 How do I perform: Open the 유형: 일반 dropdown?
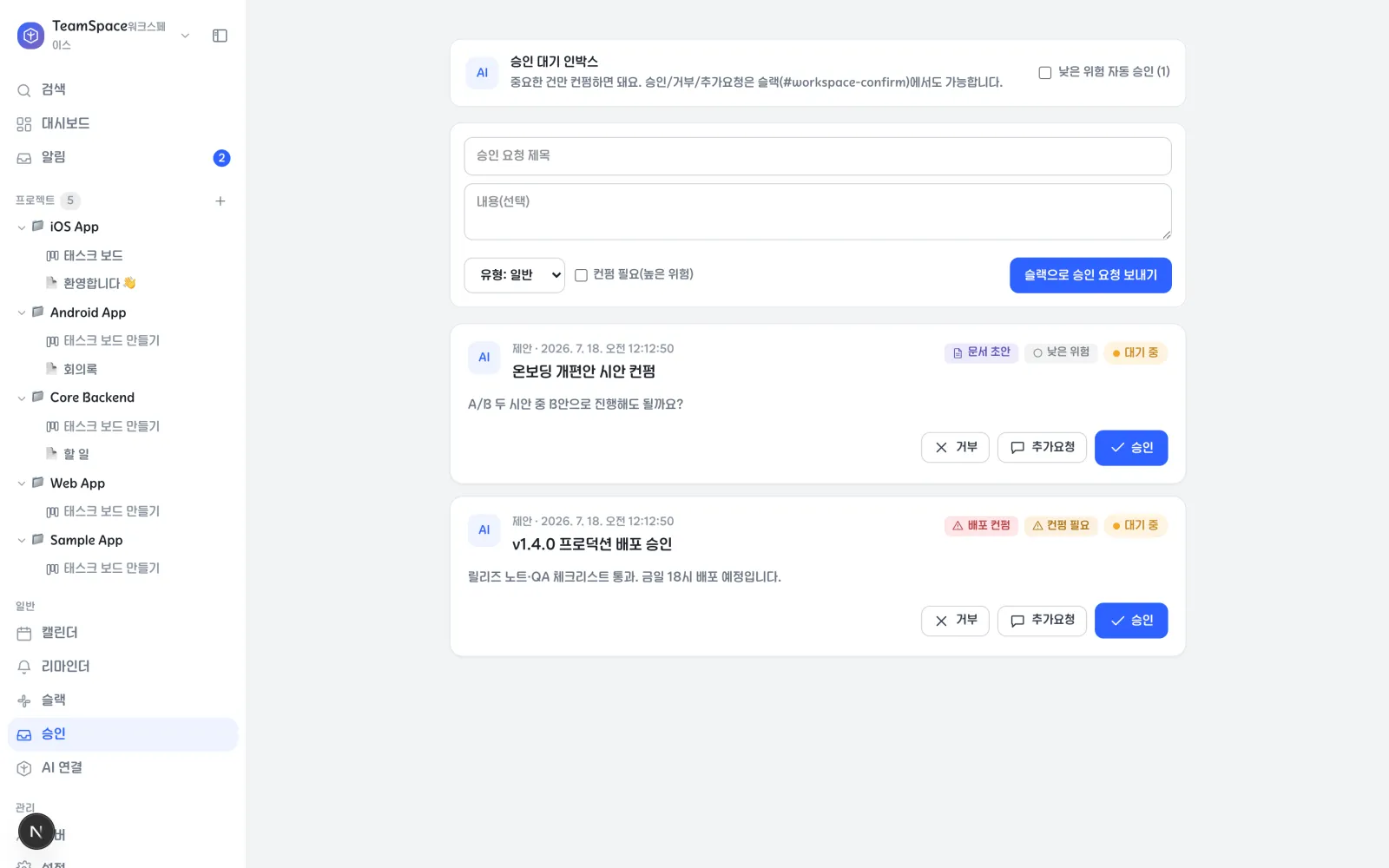[x=515, y=275]
